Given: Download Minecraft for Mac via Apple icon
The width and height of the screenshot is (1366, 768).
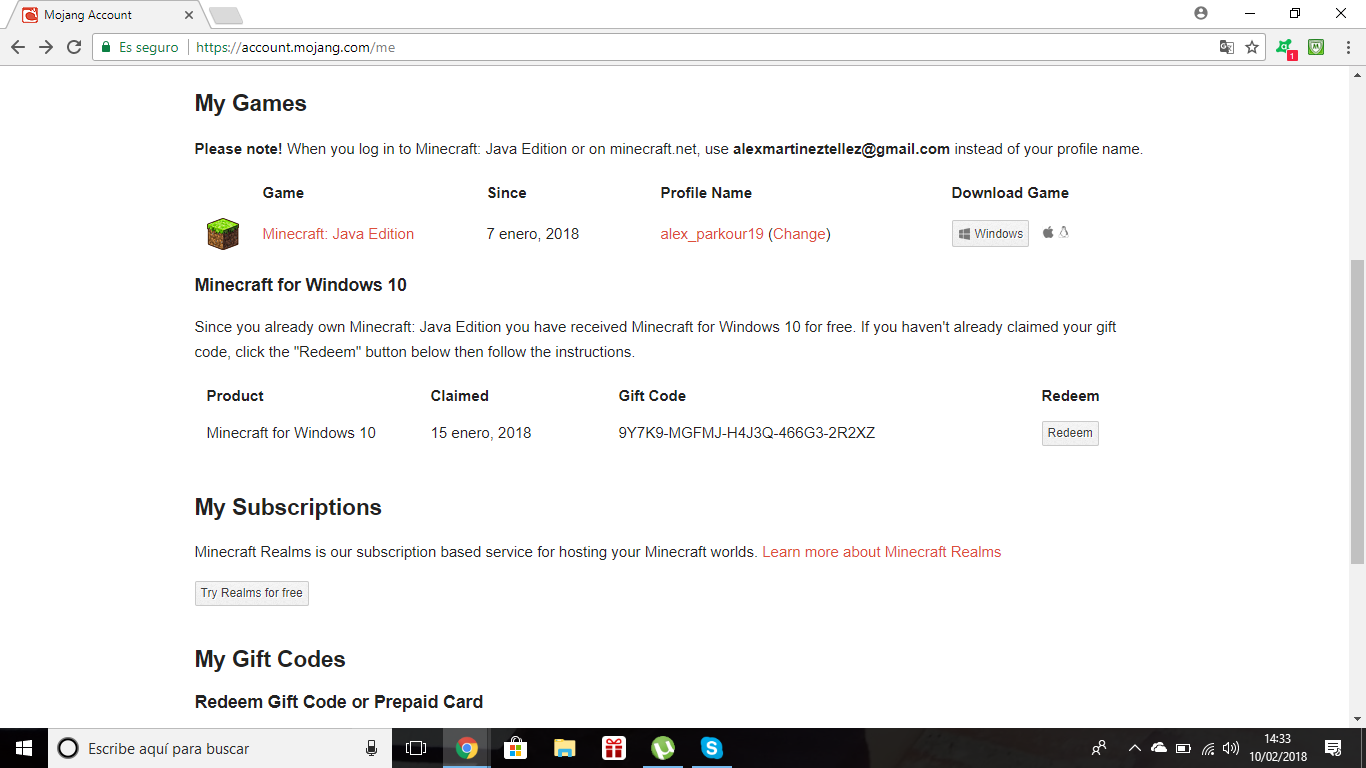Looking at the screenshot, I should (1048, 232).
